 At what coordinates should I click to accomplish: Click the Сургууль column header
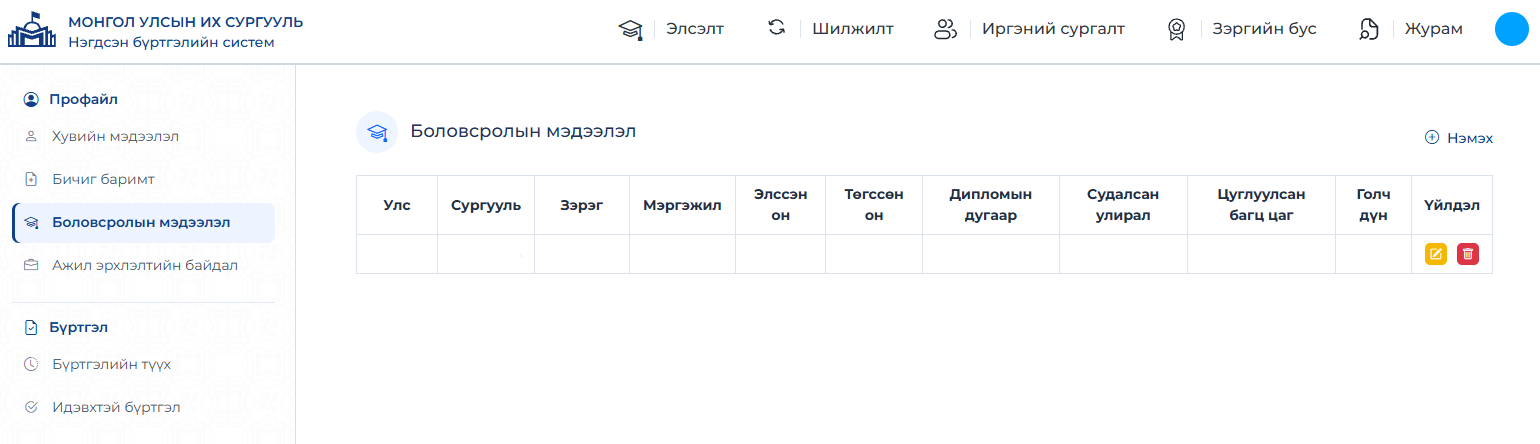486,205
